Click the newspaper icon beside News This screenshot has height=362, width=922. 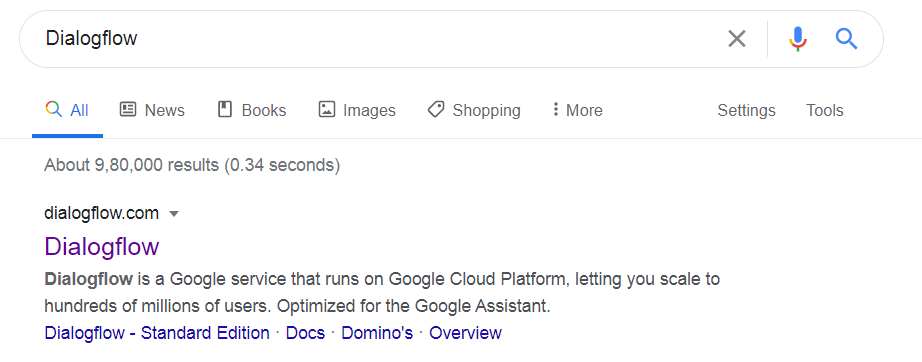[x=128, y=109]
